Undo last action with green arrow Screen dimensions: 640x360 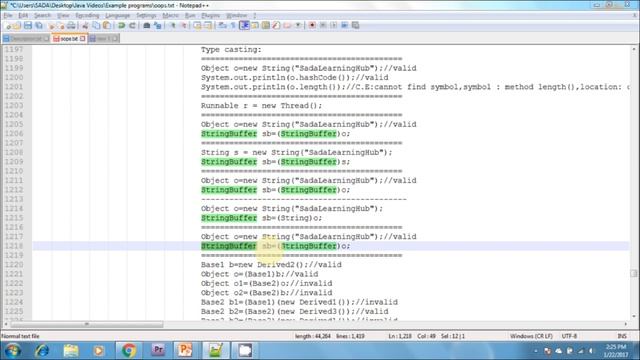click(121, 25)
